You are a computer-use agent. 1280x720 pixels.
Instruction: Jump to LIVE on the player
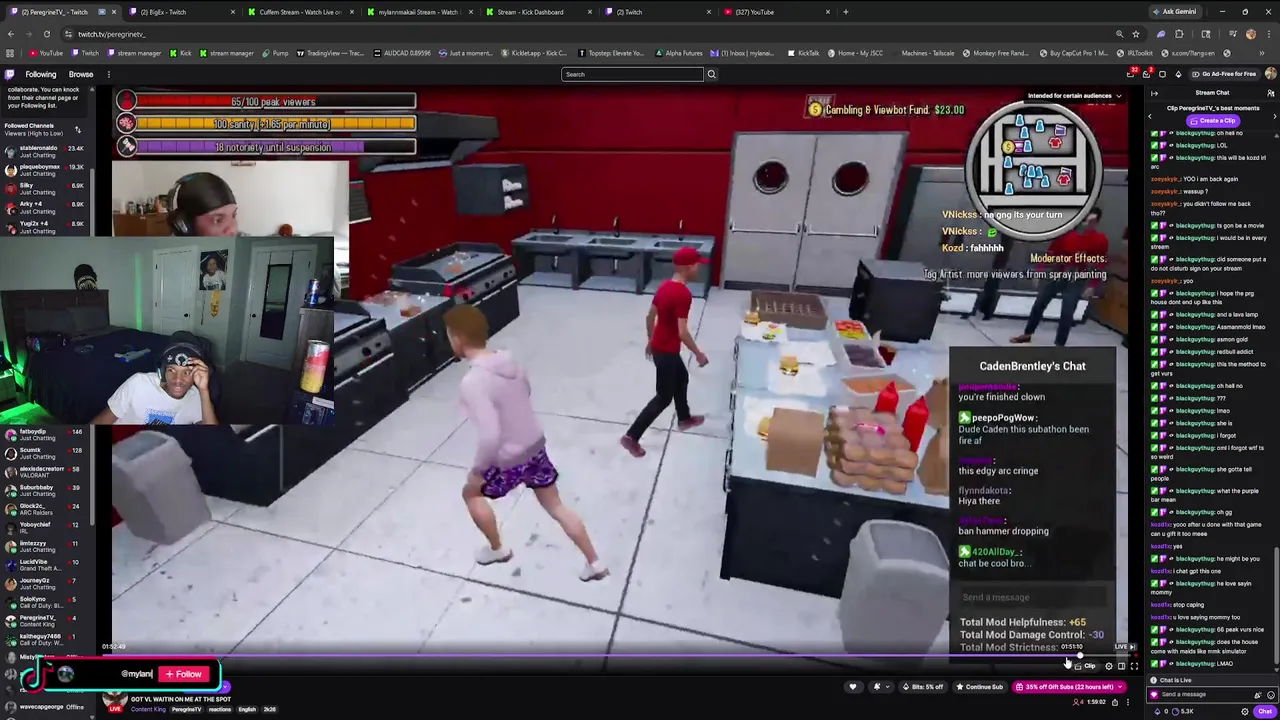[1125, 647]
